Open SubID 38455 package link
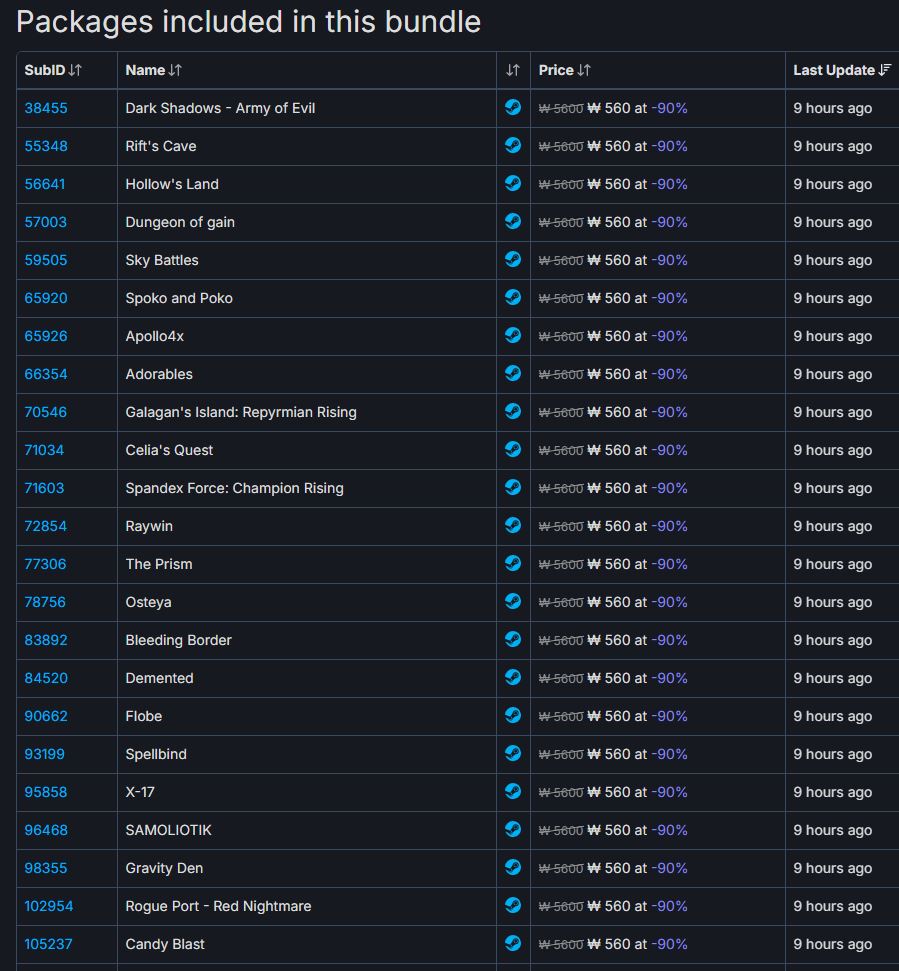 46,108
